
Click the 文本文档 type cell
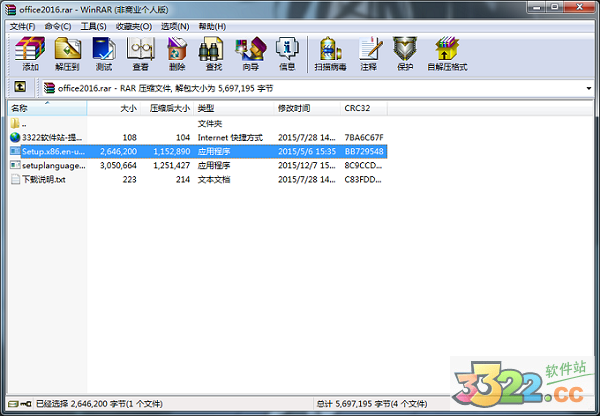coord(214,179)
